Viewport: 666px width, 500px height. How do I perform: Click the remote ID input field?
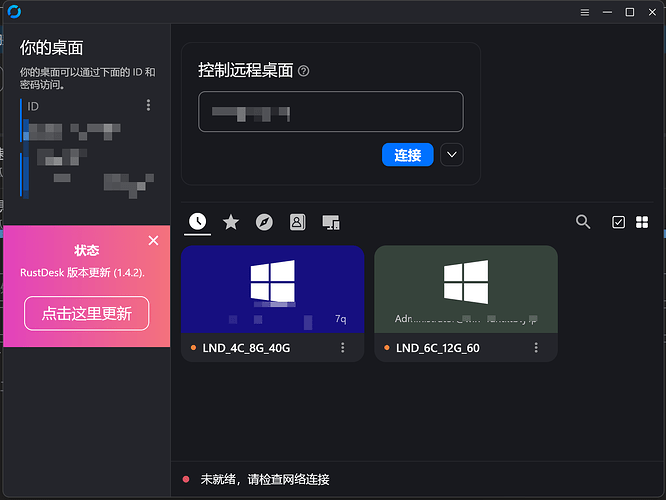coord(330,112)
